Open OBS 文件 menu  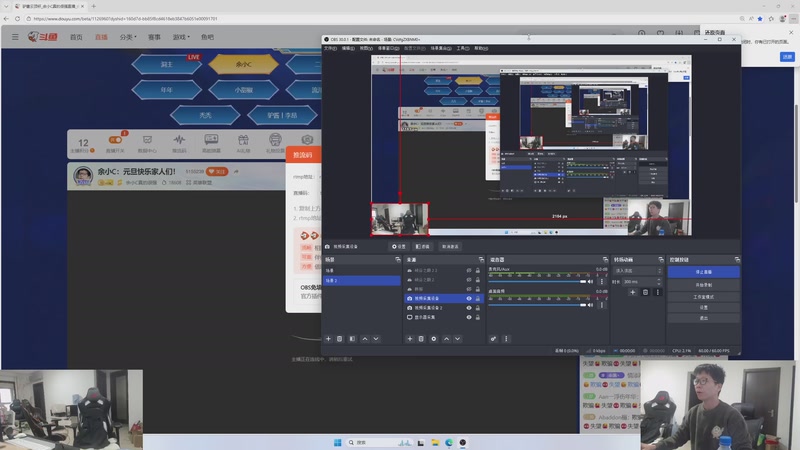tap(331, 48)
